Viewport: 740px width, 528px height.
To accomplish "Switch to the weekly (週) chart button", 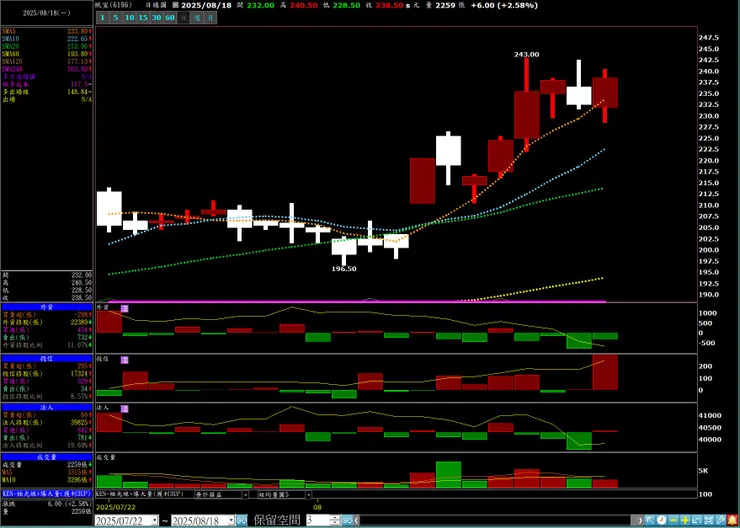I will point(196,17).
